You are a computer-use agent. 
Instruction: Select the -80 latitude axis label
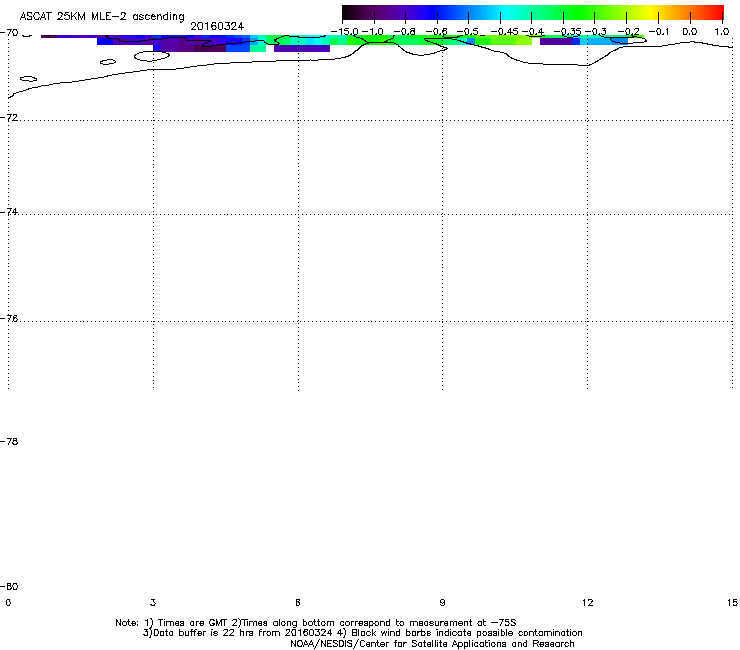coord(9,586)
